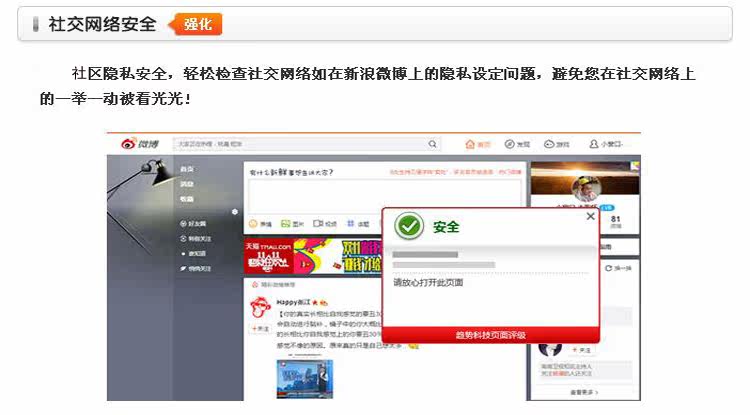Focus the Weibo search box
Viewport: 750px width, 415px height.
pyautogui.click(x=307, y=144)
